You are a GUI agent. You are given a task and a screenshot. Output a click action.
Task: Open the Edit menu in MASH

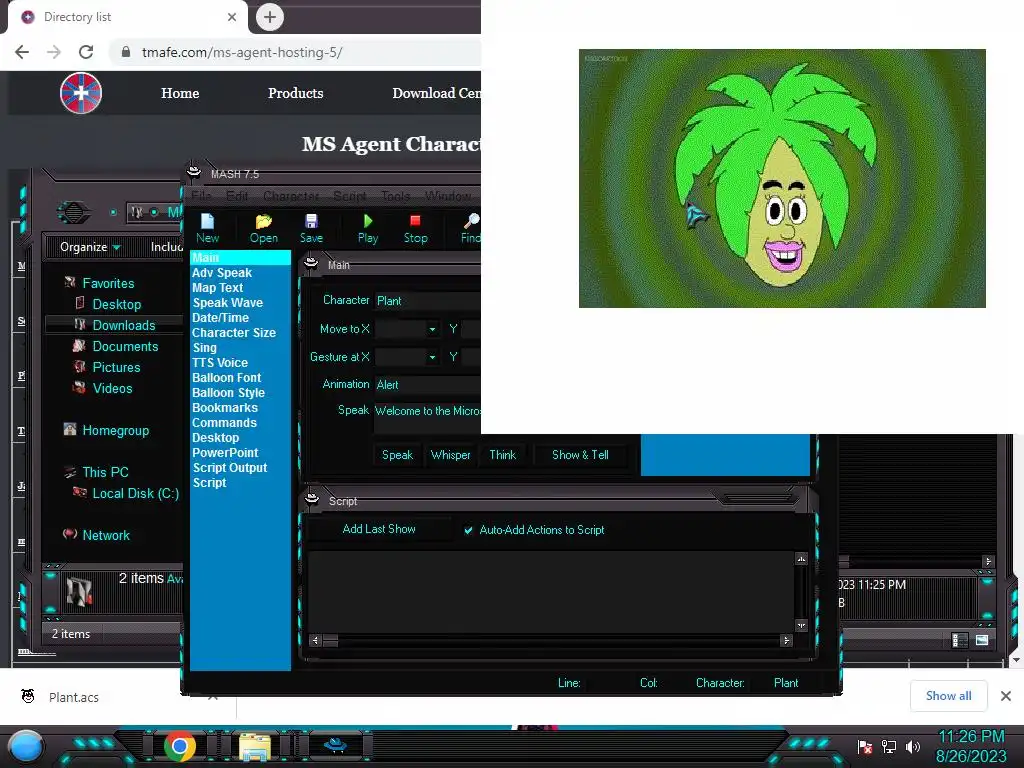point(236,195)
